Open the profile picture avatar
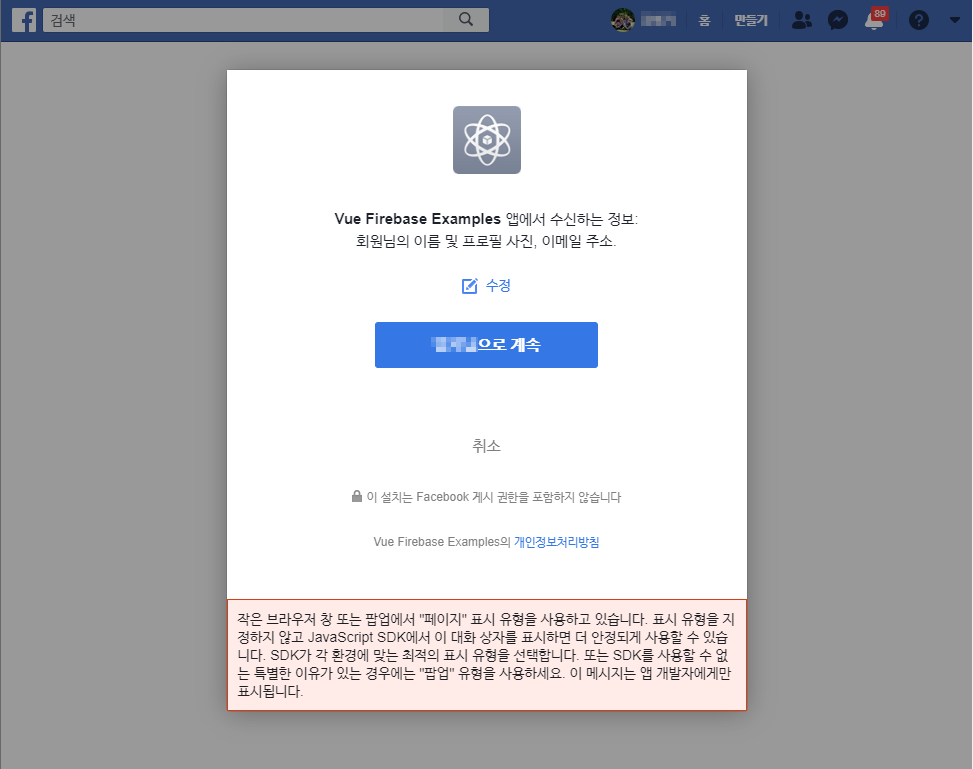This screenshot has height=769, width=973. point(622,20)
